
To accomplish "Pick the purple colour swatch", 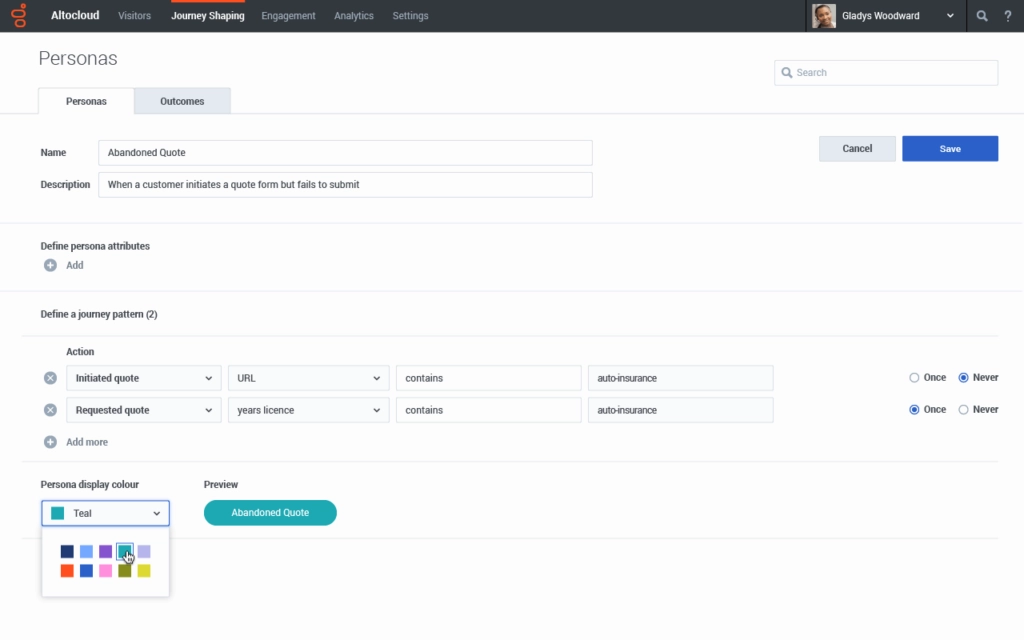I will point(105,552).
